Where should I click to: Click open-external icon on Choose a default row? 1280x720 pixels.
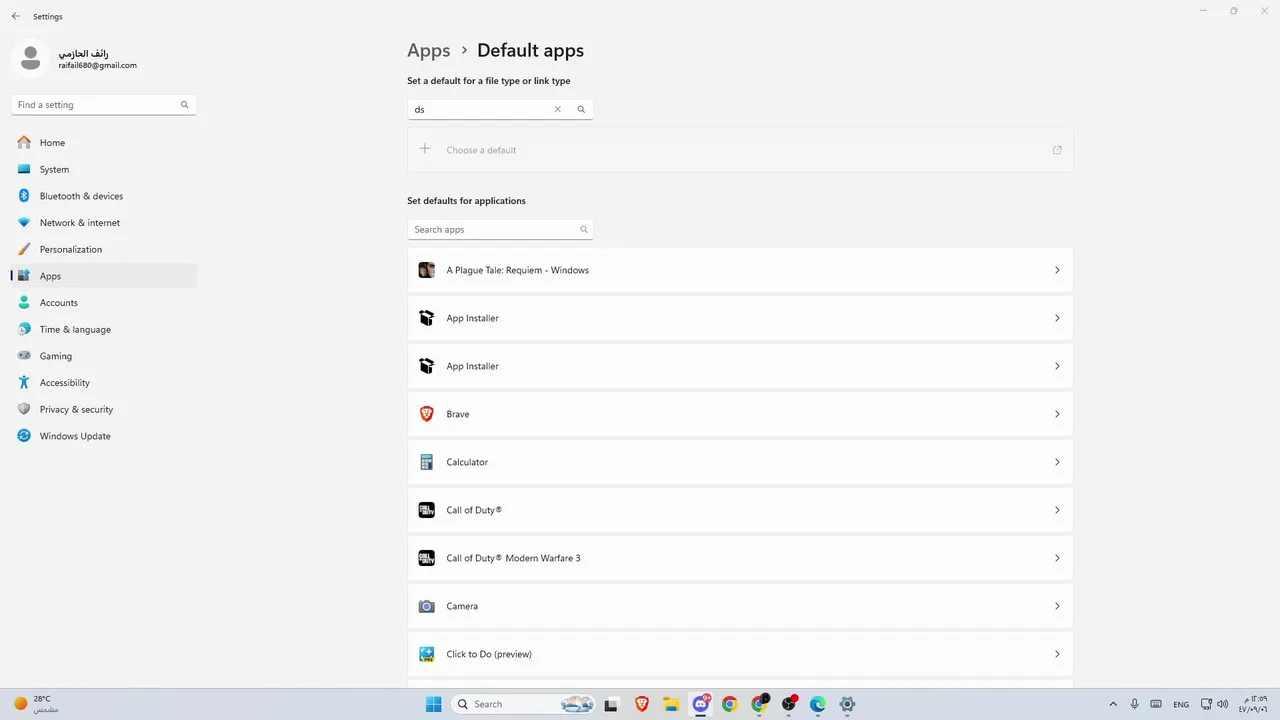click(1057, 150)
